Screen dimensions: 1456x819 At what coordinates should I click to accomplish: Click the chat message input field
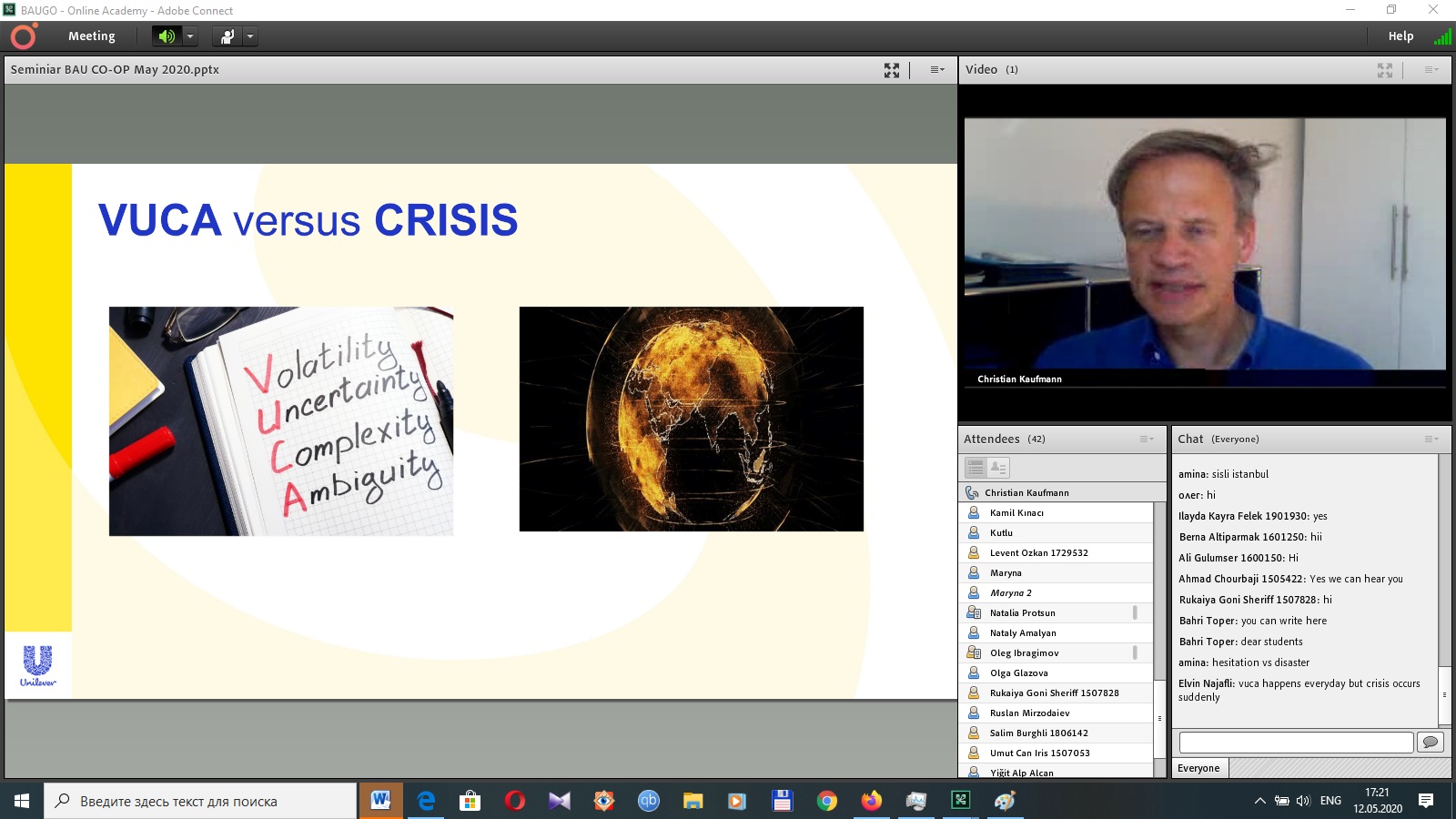click(x=1296, y=743)
